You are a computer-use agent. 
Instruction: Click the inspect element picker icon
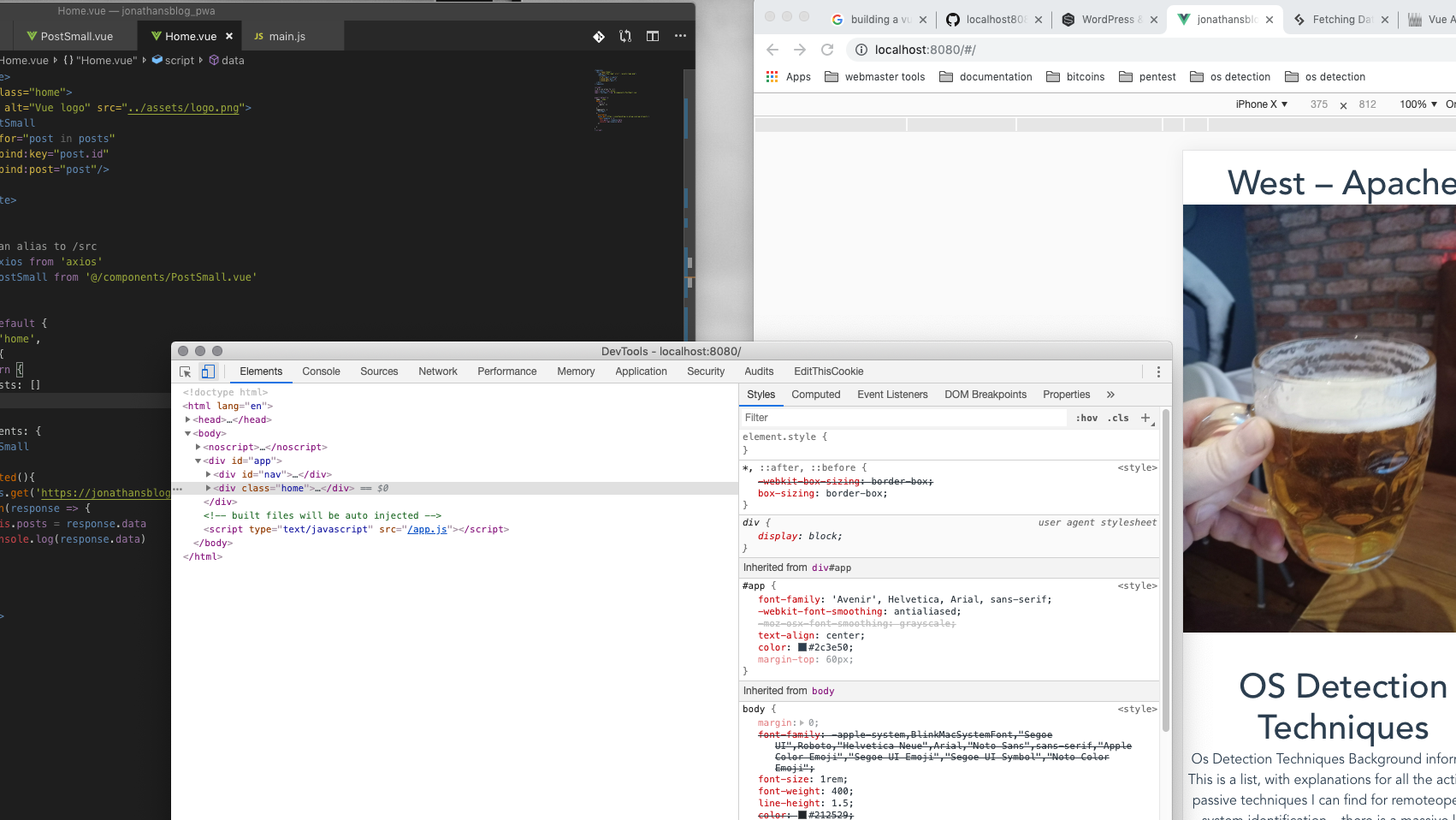click(185, 371)
